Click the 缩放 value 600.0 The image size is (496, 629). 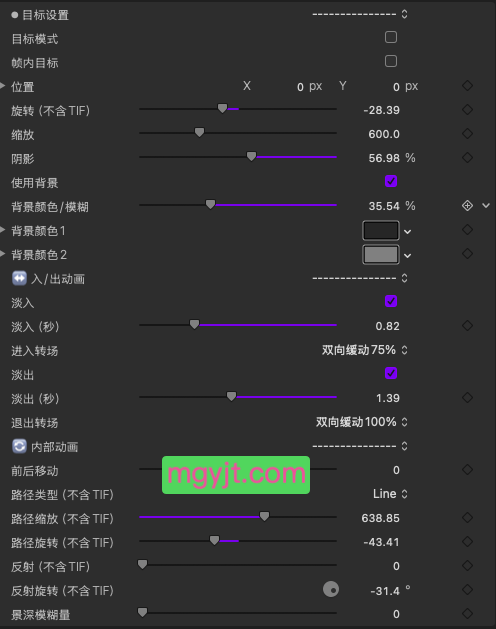tap(384, 134)
